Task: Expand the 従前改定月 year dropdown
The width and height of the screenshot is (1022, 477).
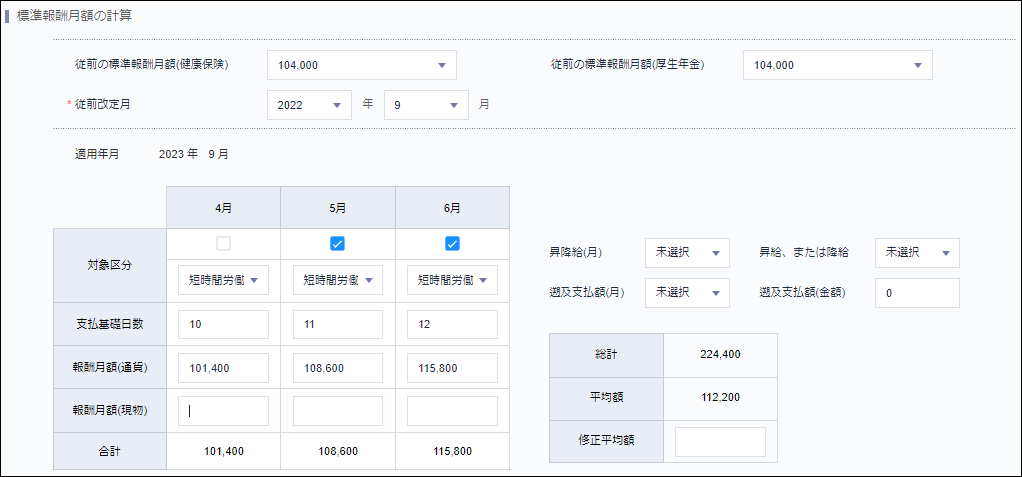Action: (309, 105)
